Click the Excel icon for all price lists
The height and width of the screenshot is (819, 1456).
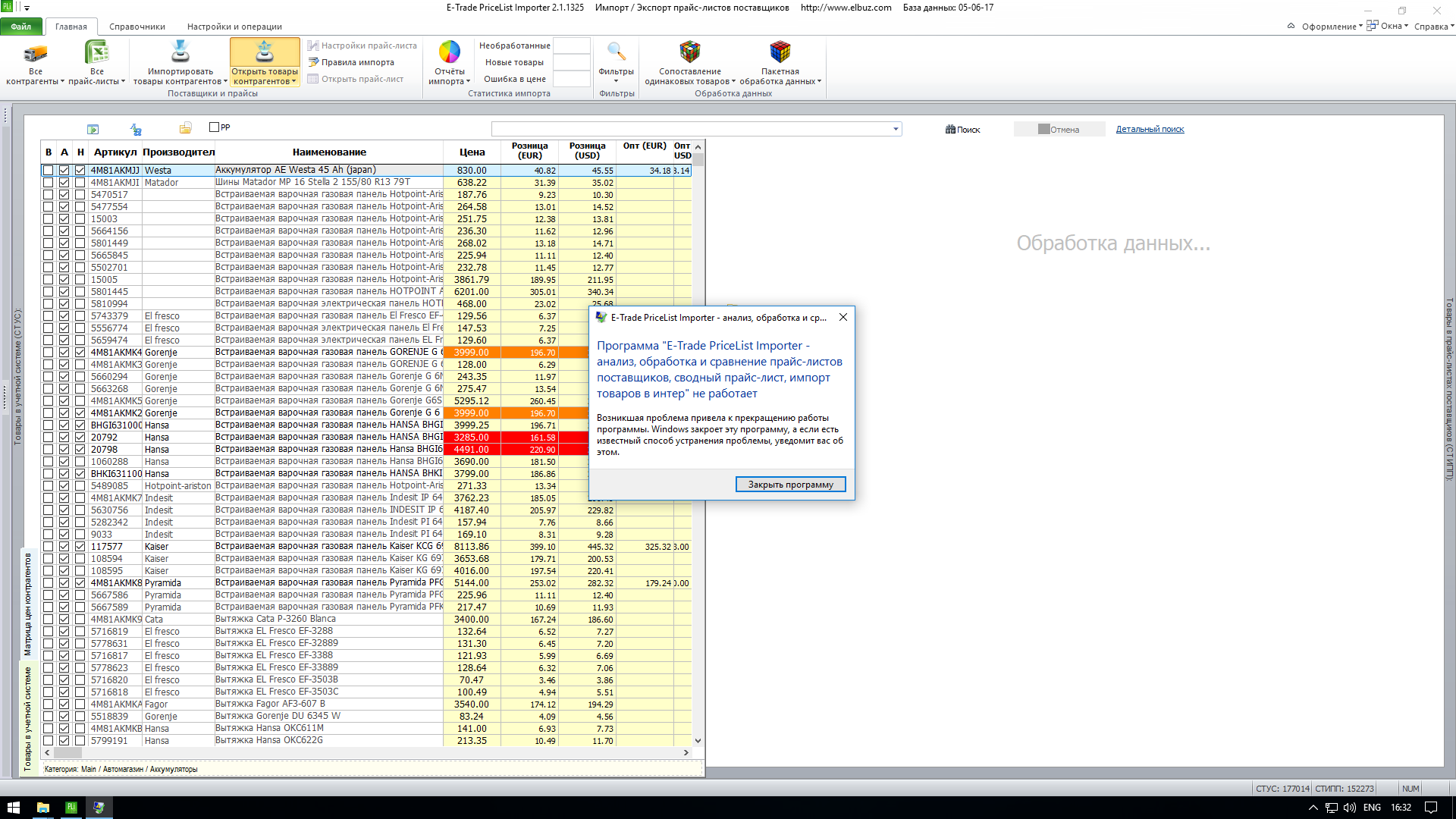pyautogui.click(x=97, y=52)
